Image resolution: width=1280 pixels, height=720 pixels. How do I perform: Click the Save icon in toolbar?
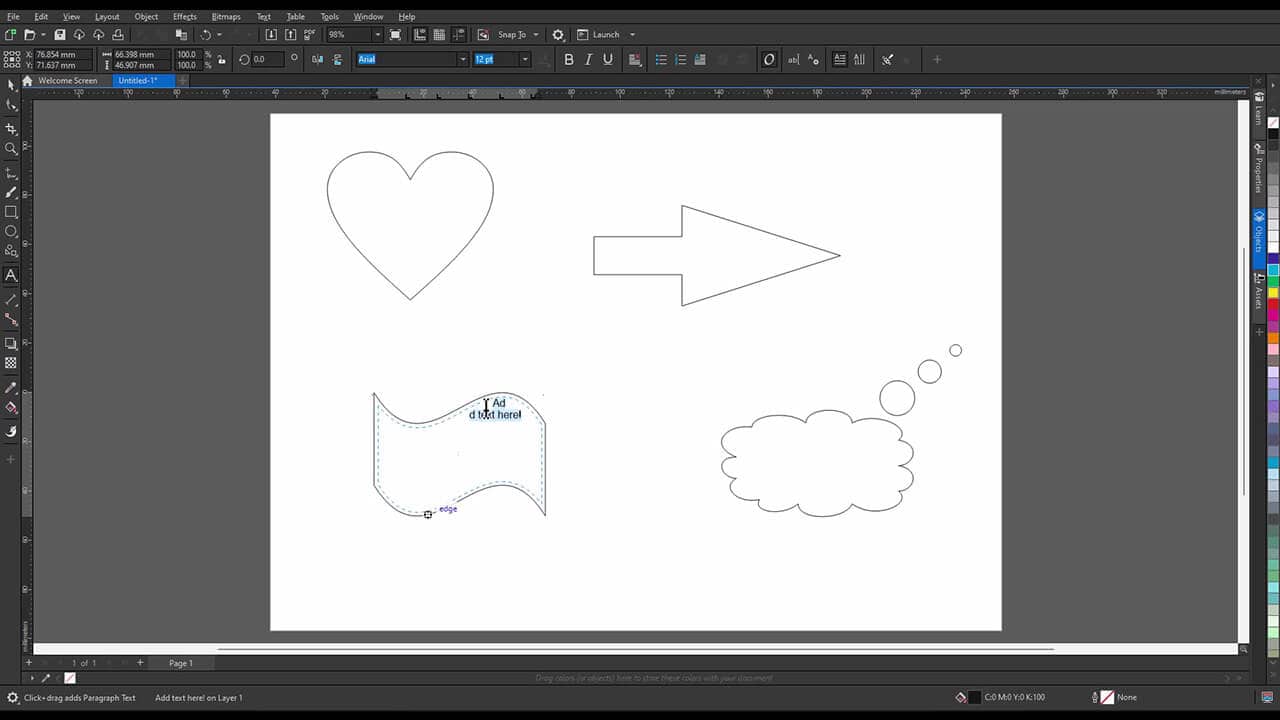coord(60,35)
